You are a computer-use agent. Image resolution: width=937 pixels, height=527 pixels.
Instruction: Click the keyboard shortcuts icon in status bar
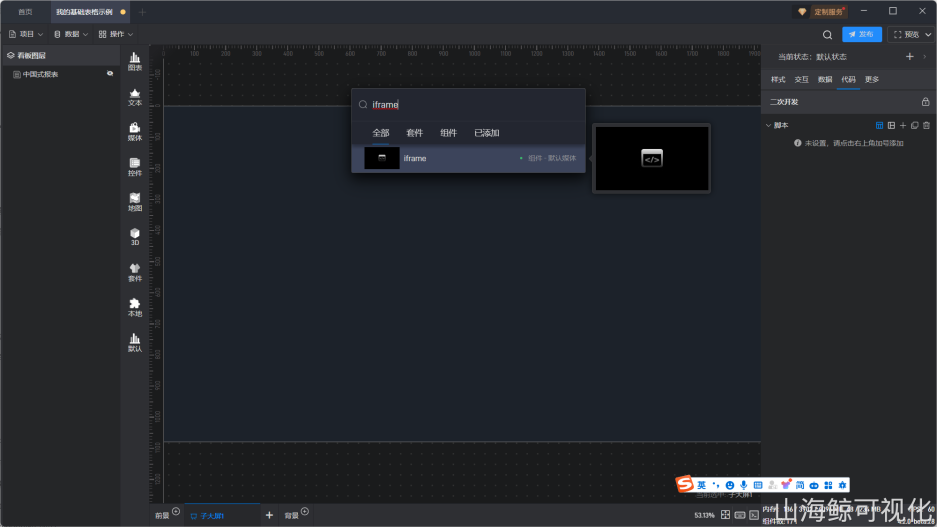coord(740,515)
